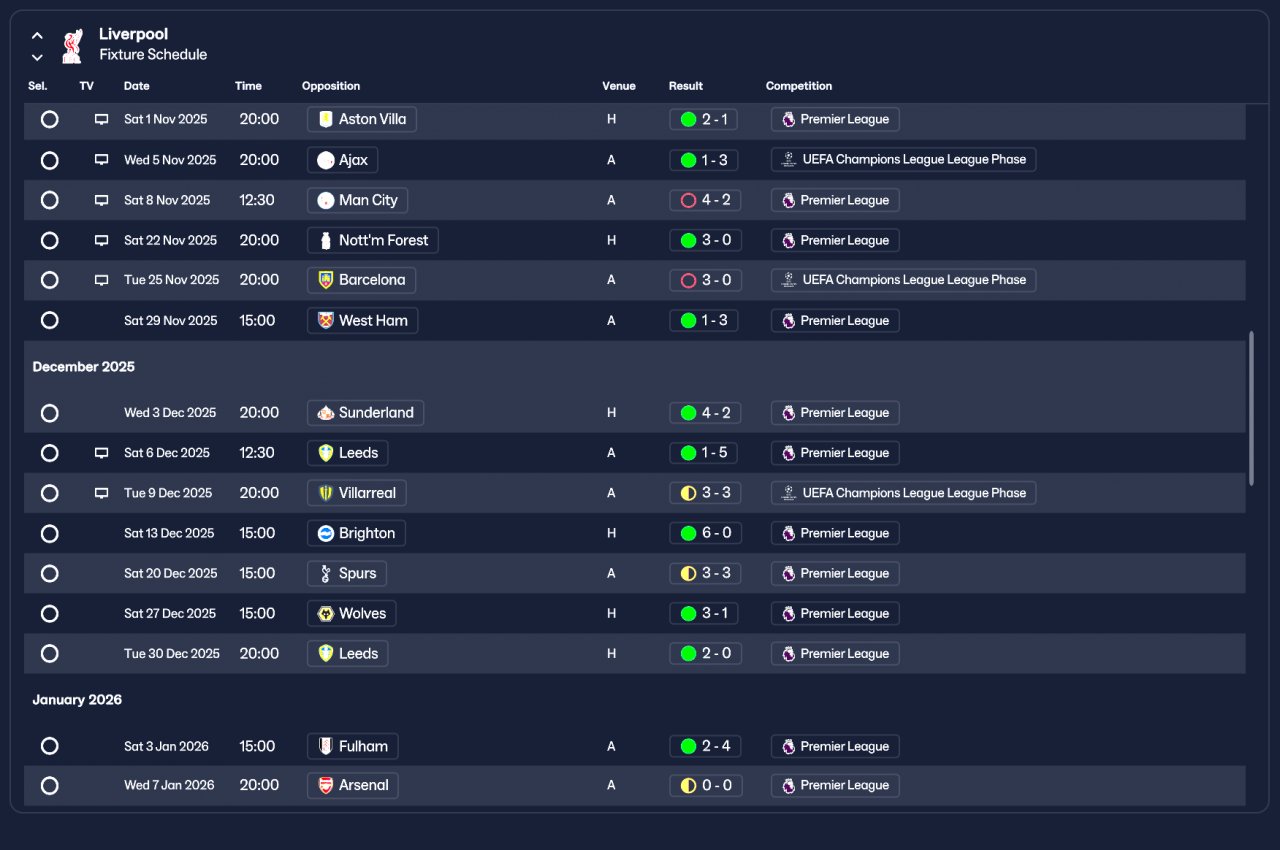Image resolution: width=1280 pixels, height=850 pixels.
Task: Select the Brighton fixture radio button
Action: (x=49, y=533)
